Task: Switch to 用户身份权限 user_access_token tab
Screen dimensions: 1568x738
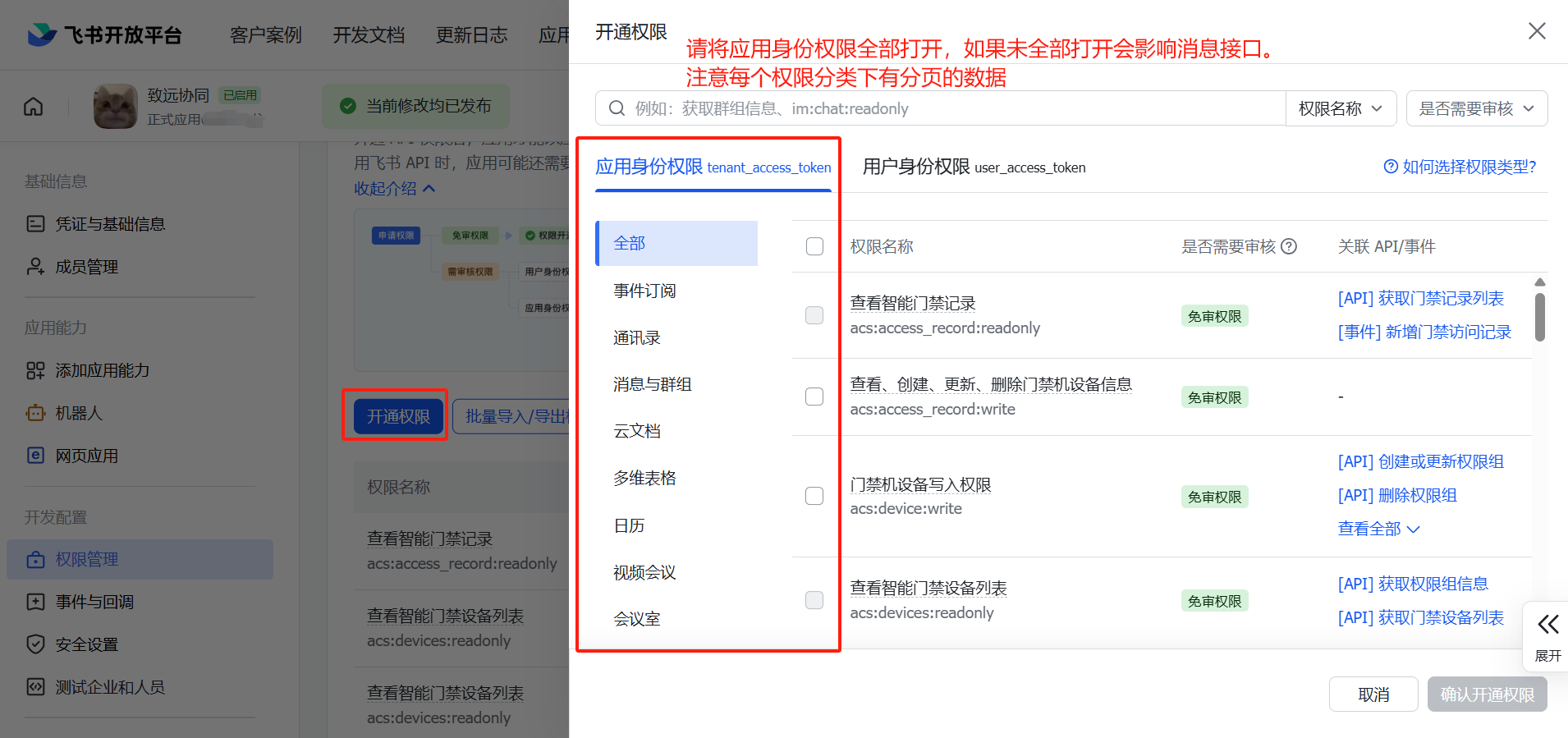Action: point(974,167)
